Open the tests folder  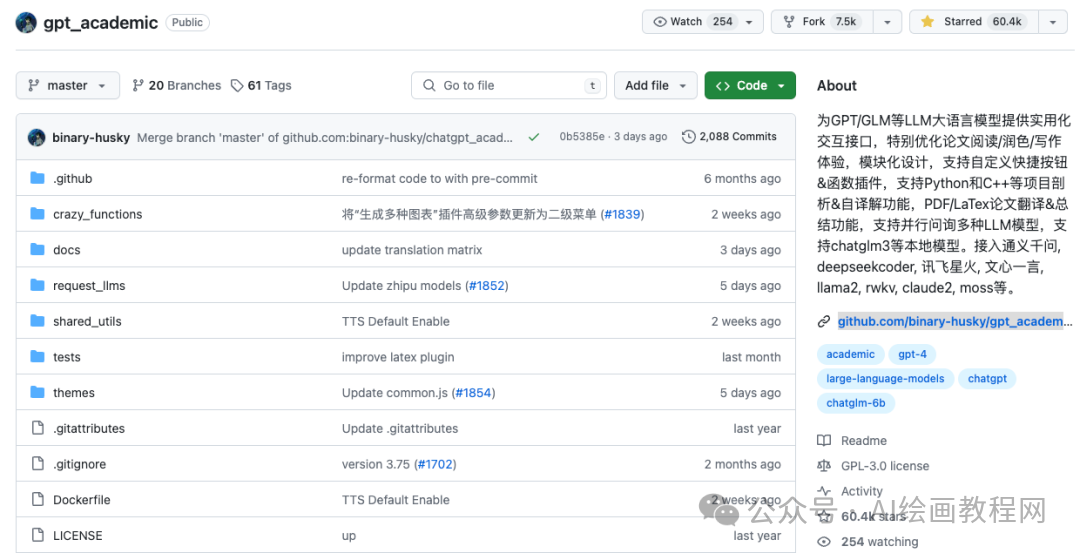pos(67,357)
